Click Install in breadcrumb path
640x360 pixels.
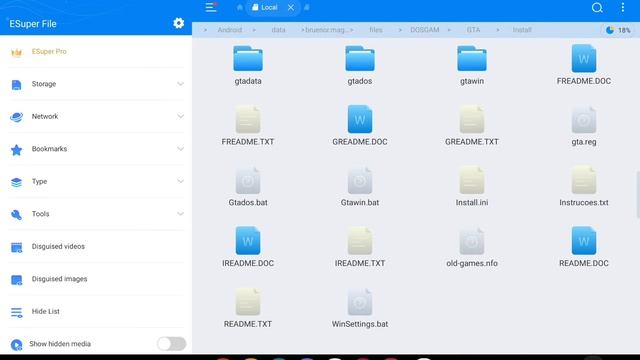pyautogui.click(x=522, y=30)
